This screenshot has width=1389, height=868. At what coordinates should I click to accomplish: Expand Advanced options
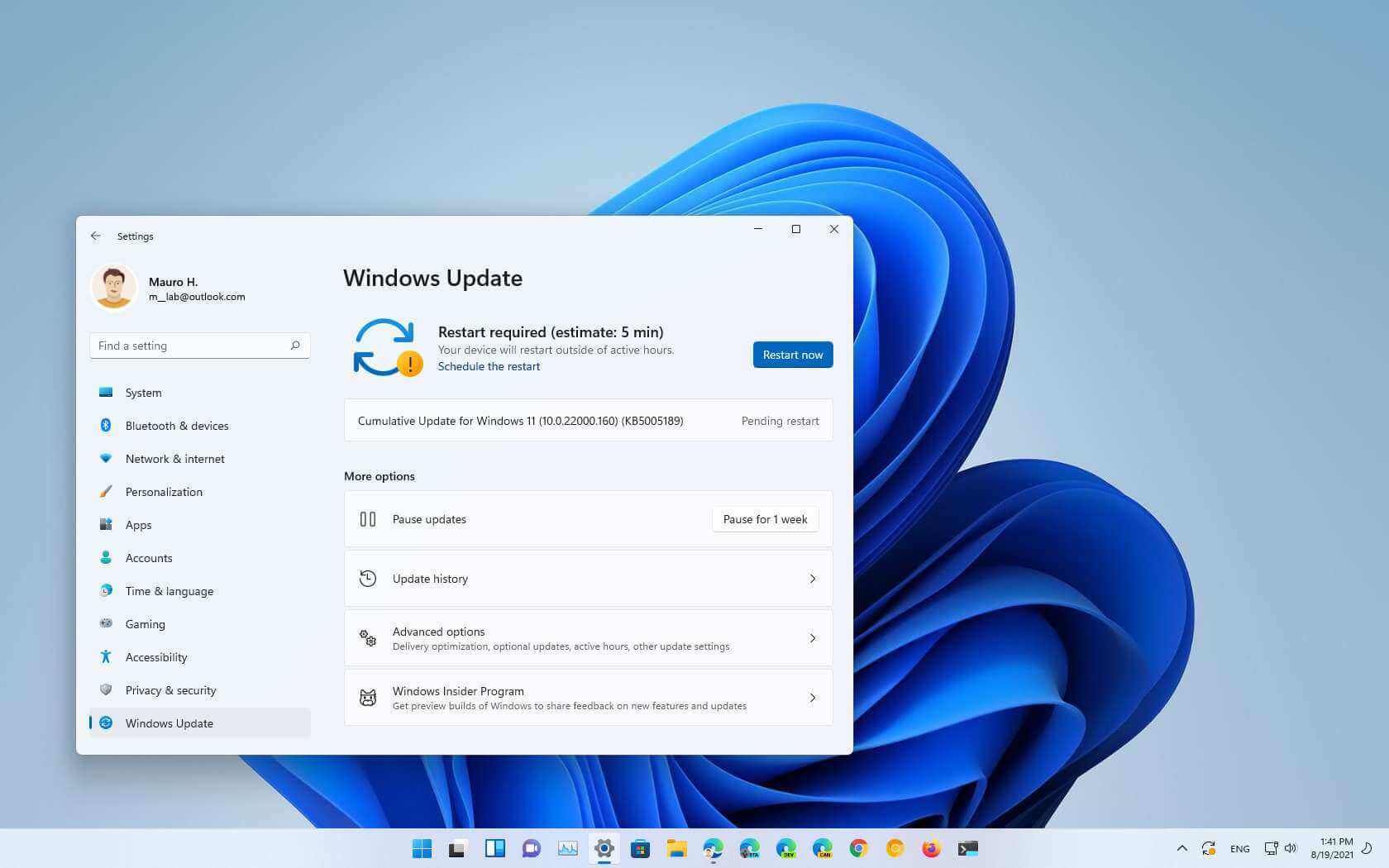click(588, 637)
